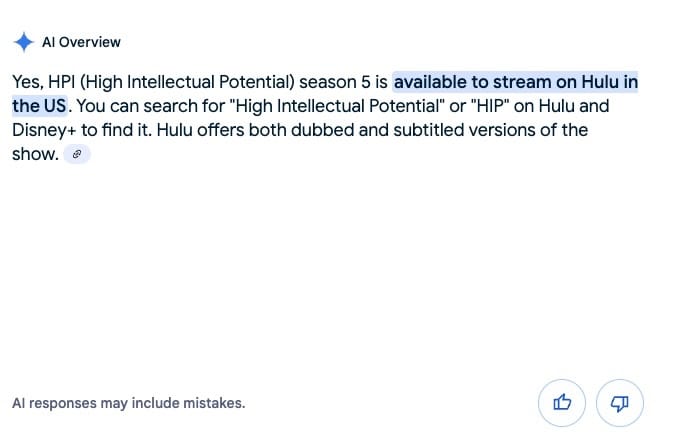This screenshot has width=677, height=445.
Task: Click parenthetical "(High Intellectual Potential)" in first line
Action: pos(187,82)
